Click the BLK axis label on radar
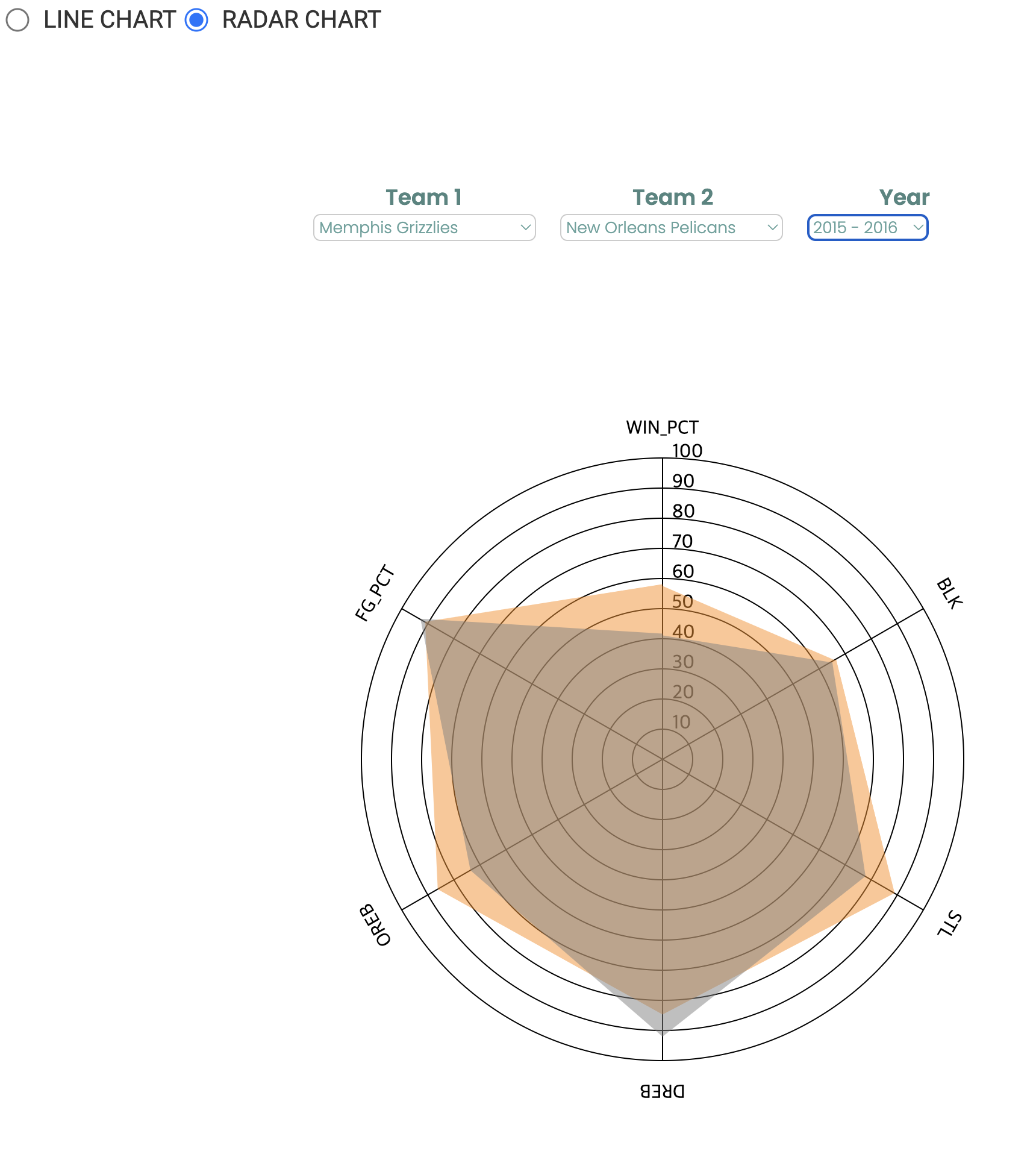 tap(949, 594)
